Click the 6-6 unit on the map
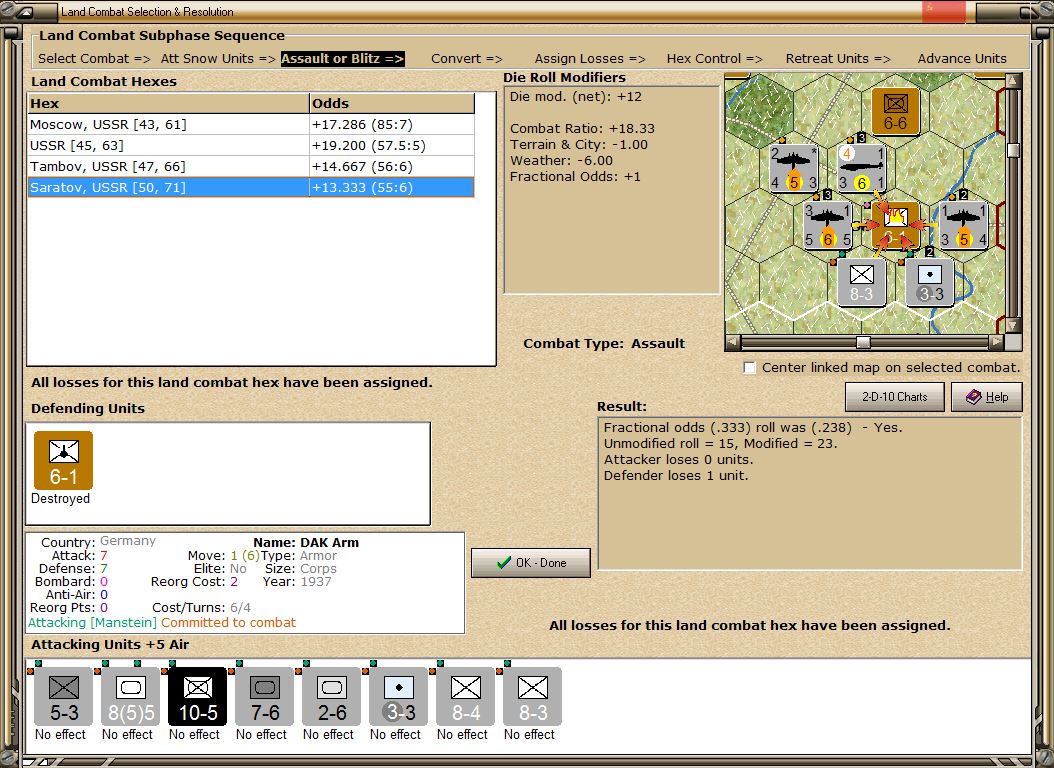1054x768 pixels. click(895, 111)
